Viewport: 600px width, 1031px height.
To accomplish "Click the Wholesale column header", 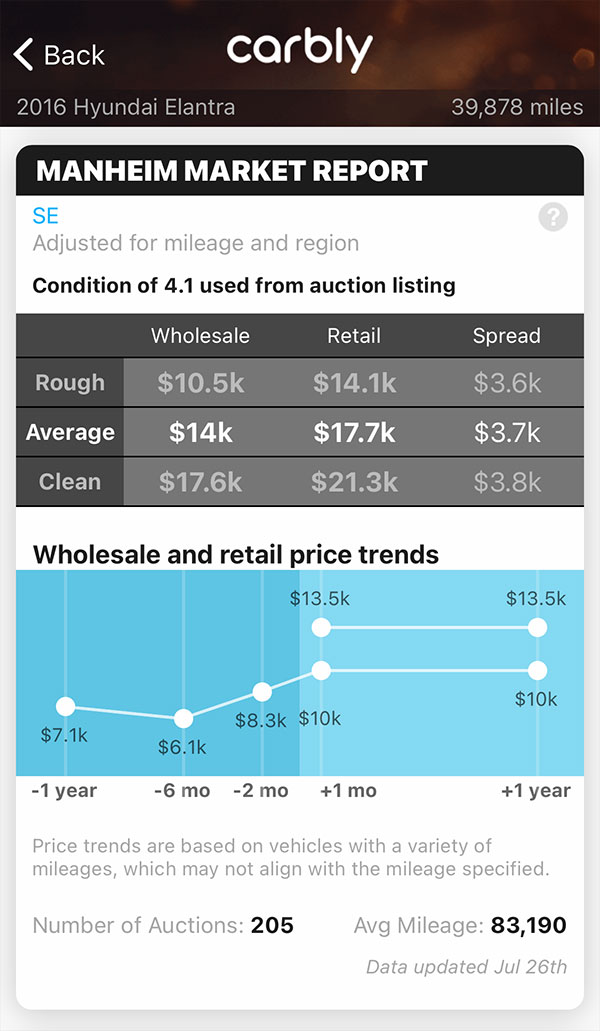I will click(x=200, y=336).
